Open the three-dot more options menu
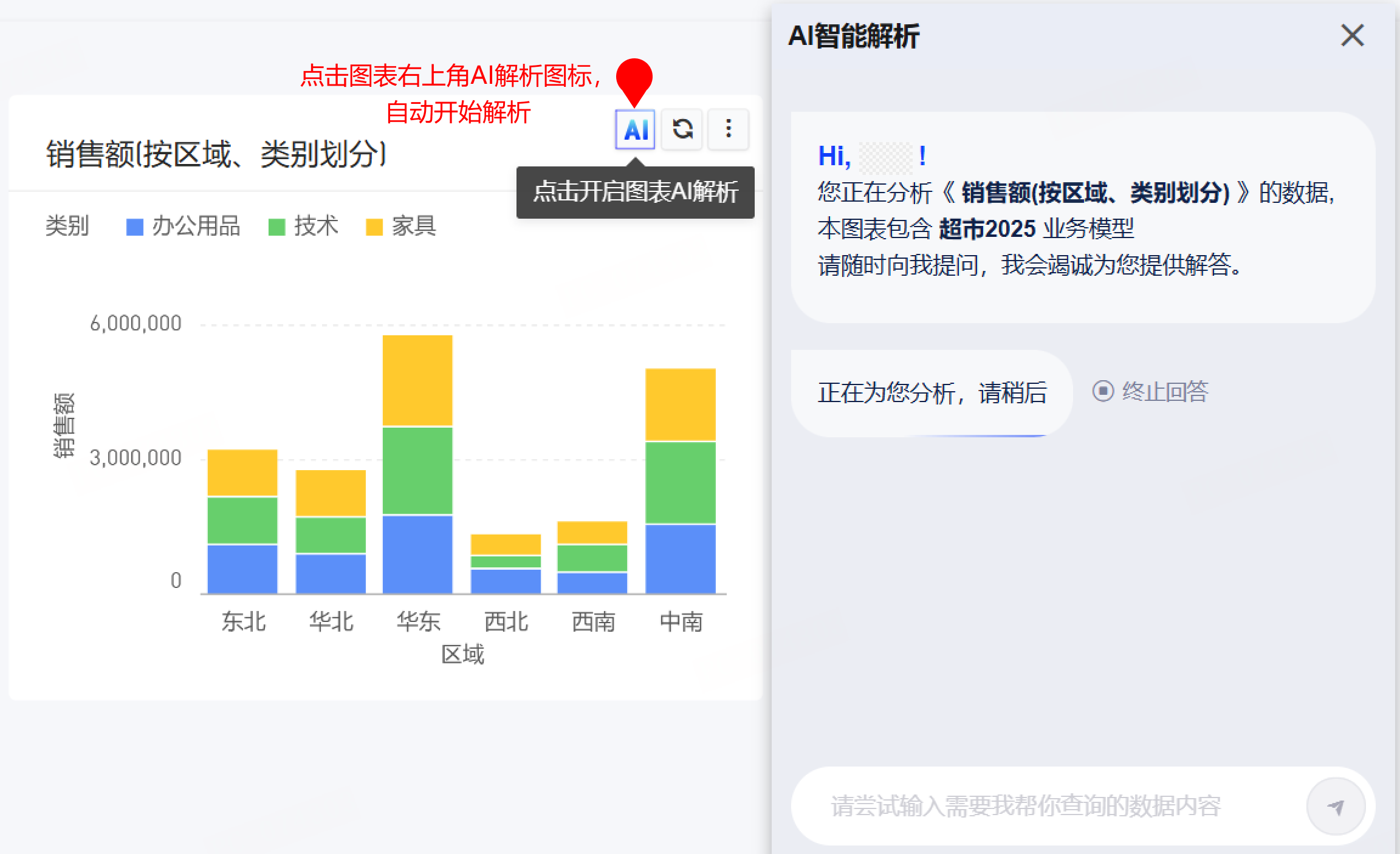1400x854 pixels. (728, 129)
